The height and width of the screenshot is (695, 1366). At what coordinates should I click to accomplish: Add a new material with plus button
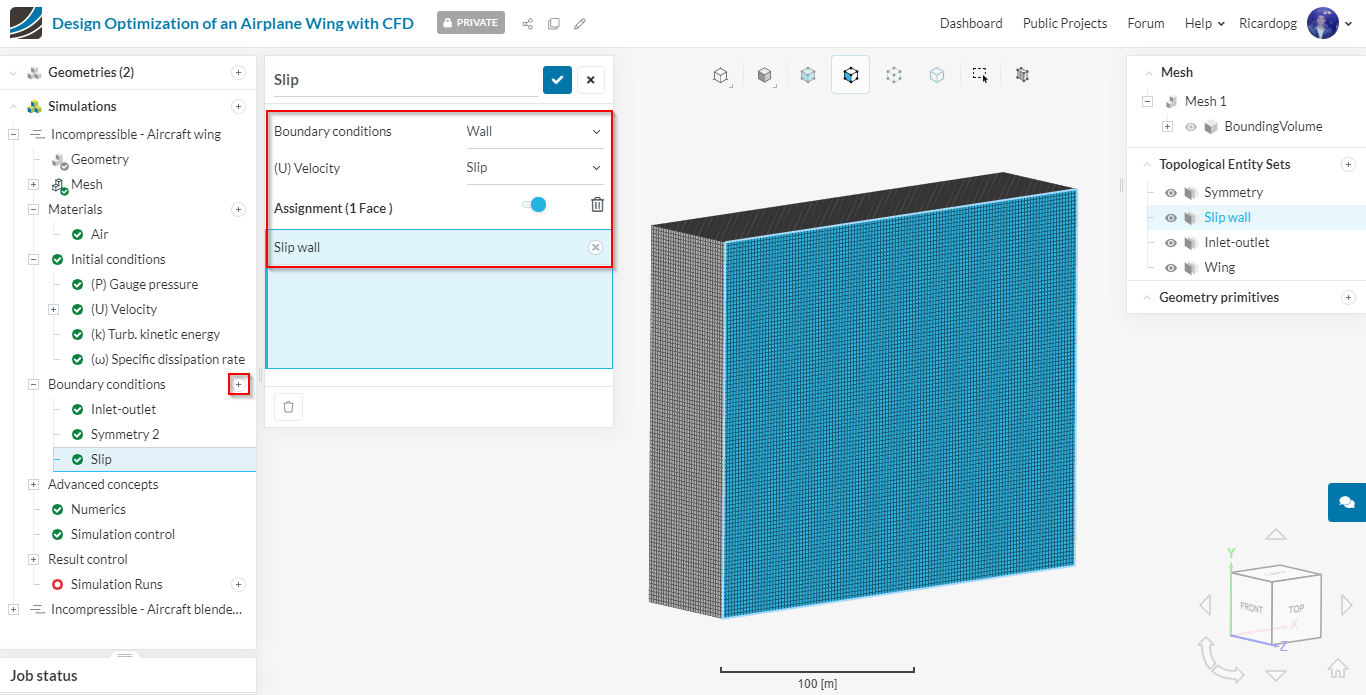click(238, 209)
